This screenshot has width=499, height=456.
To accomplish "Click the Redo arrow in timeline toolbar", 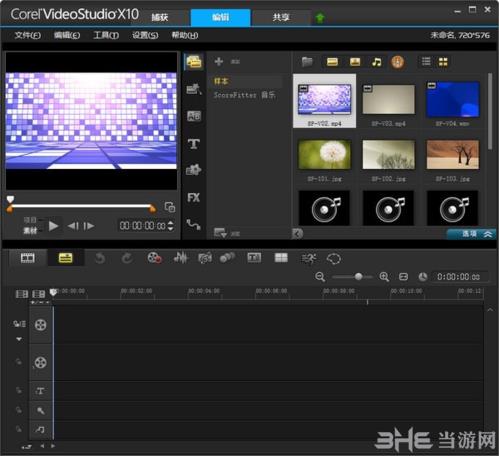I will coord(127,258).
